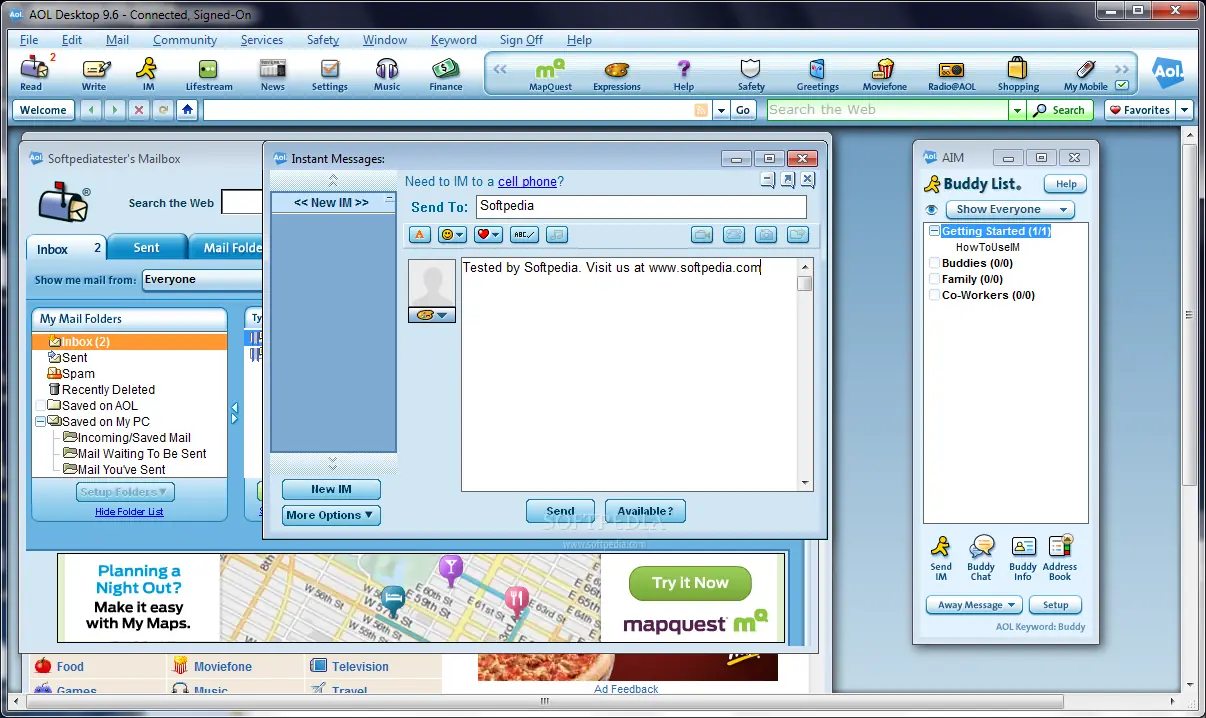
Task: Open the Keyword menu
Action: click(x=454, y=40)
